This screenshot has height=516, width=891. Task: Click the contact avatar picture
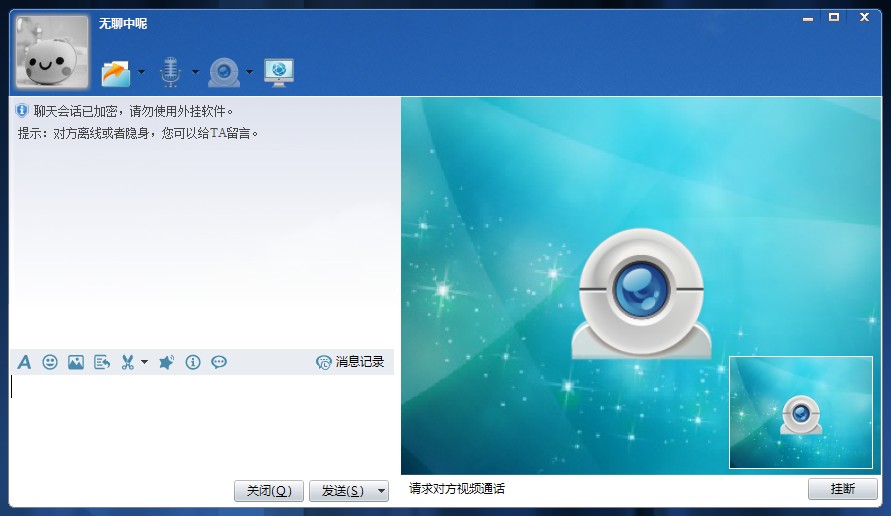coord(52,52)
